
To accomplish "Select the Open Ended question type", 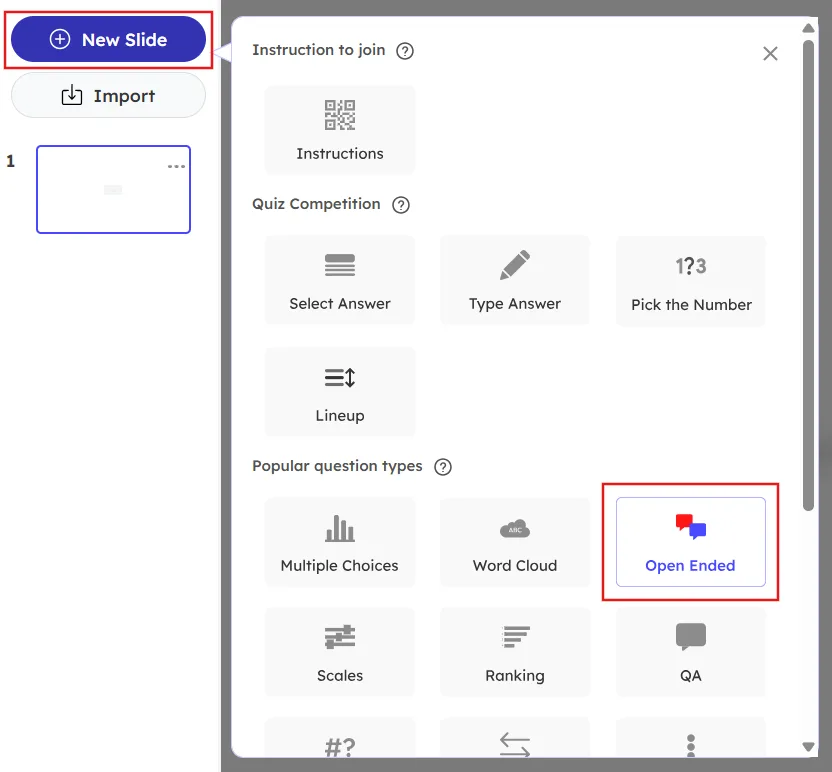I will tap(690, 541).
